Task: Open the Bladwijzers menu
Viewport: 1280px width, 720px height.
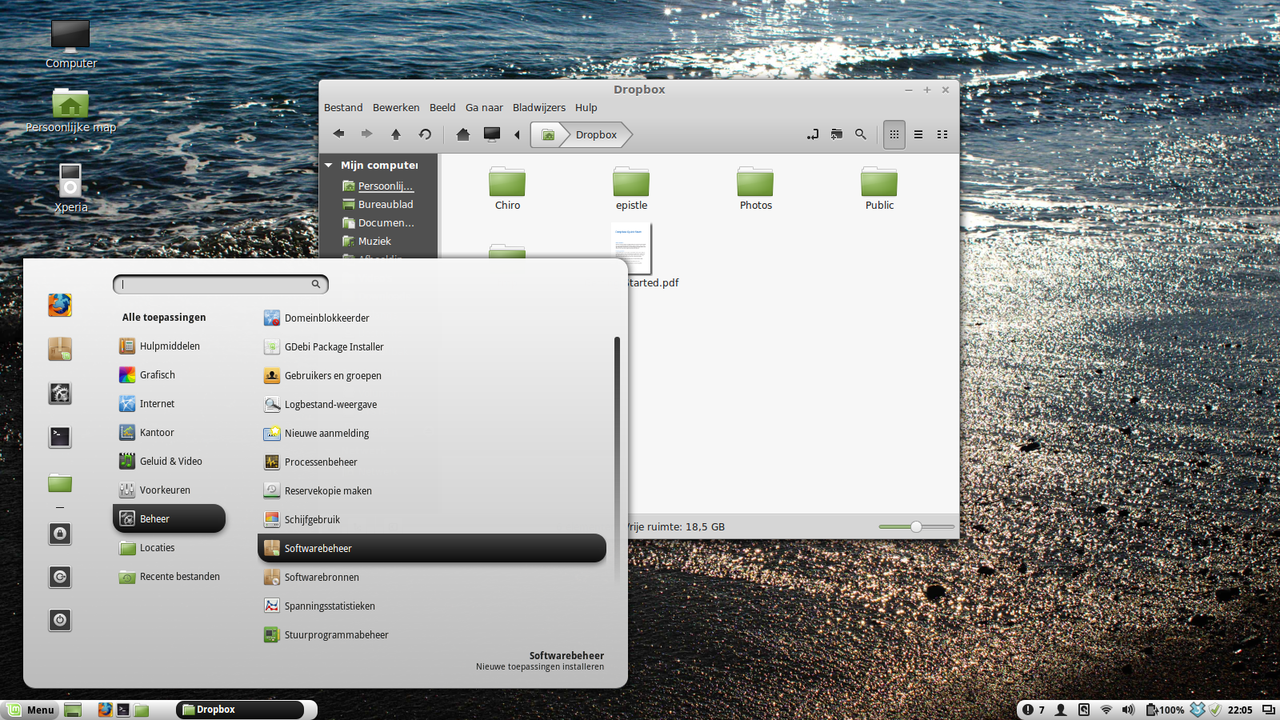Action: pos(539,107)
